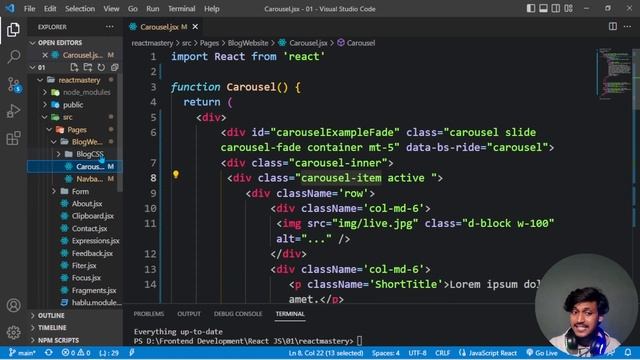Open the Edit menu

(x=50, y=9)
